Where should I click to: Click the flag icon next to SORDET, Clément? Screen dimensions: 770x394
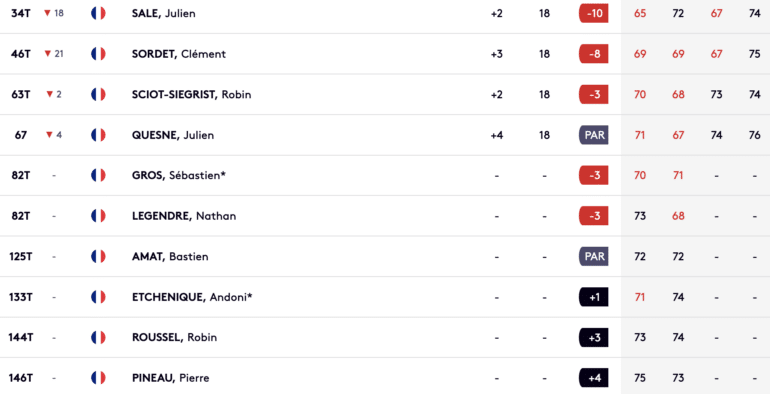(98, 54)
